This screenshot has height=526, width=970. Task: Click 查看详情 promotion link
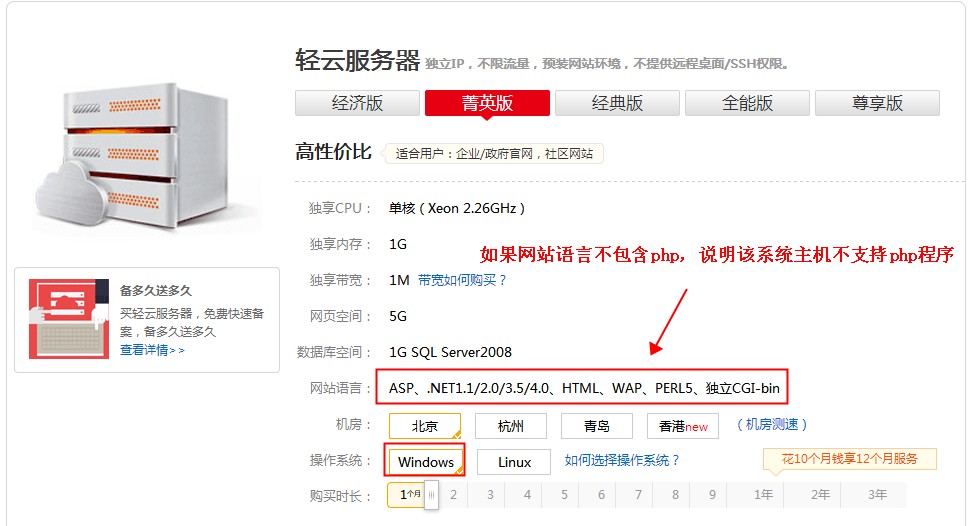[x=152, y=350]
